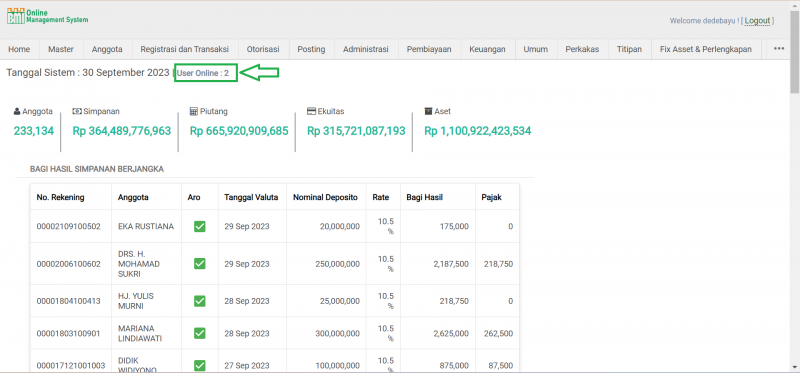Open the Master menu
Viewport: 800px width, 373px height.
(x=61, y=49)
